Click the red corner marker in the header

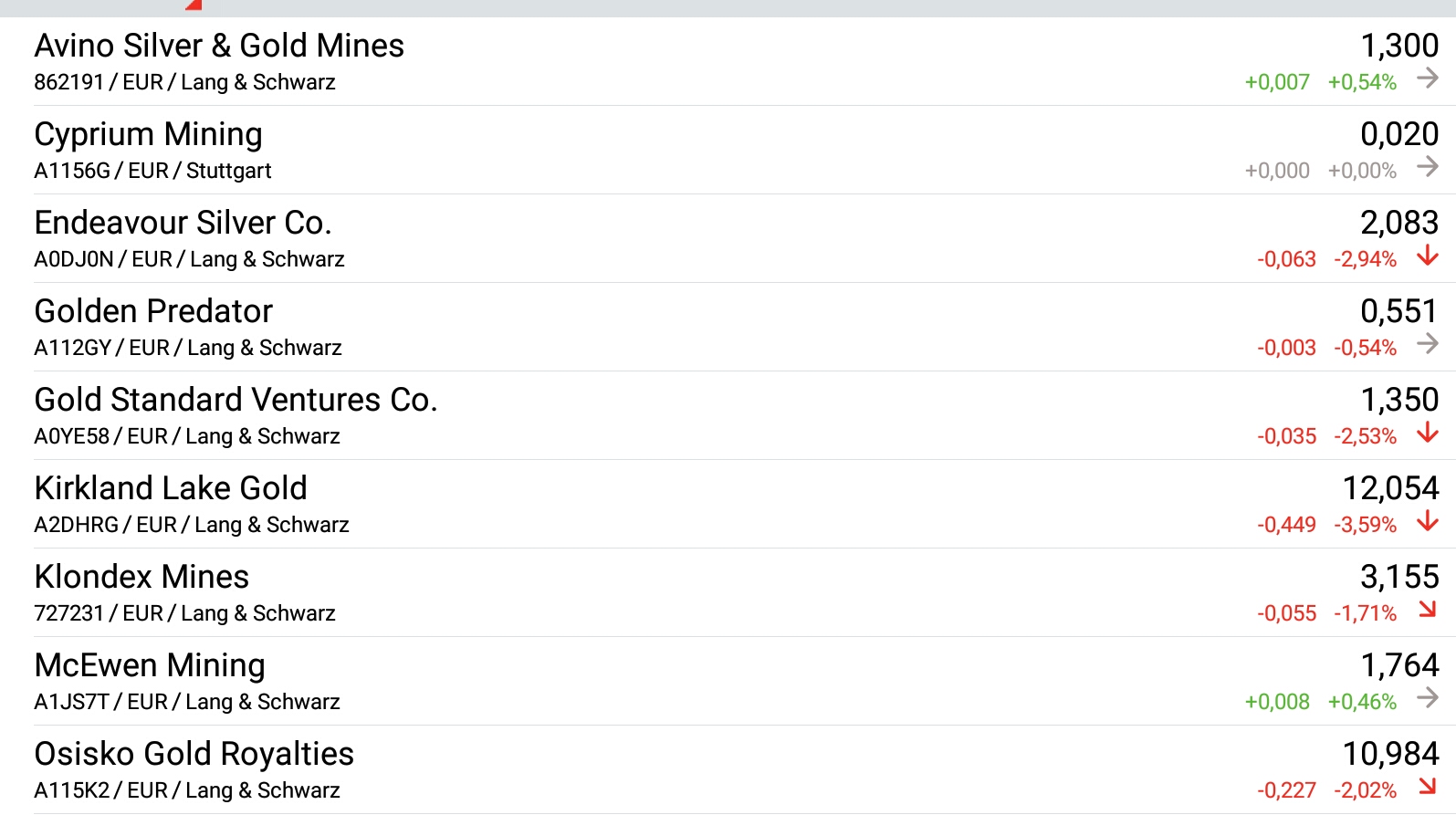tap(194, 5)
